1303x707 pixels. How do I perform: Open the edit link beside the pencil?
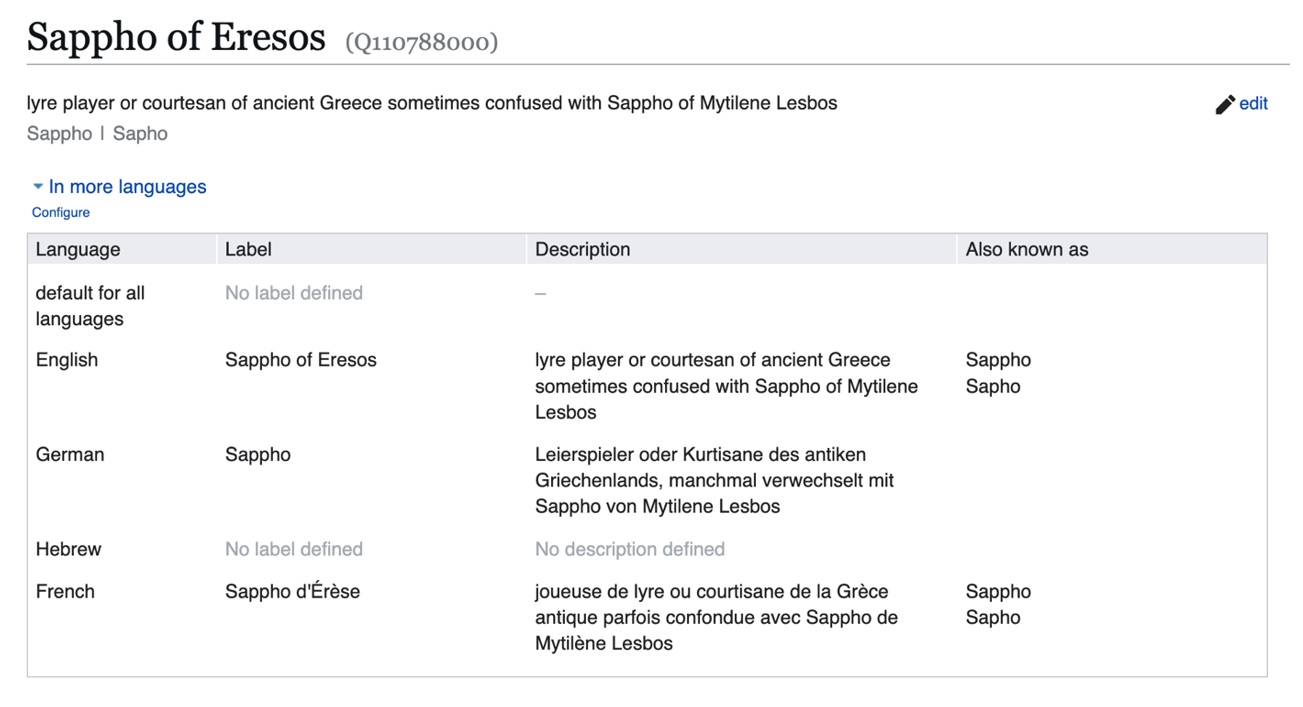(x=1253, y=103)
